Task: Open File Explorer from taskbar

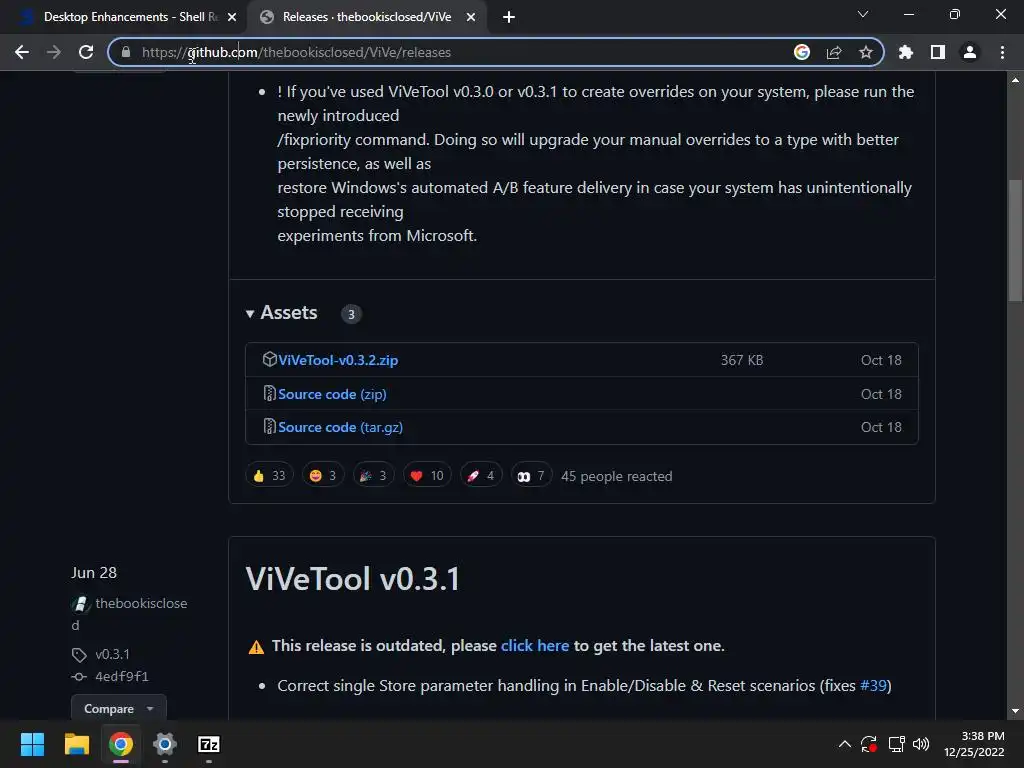Action: 76,744
